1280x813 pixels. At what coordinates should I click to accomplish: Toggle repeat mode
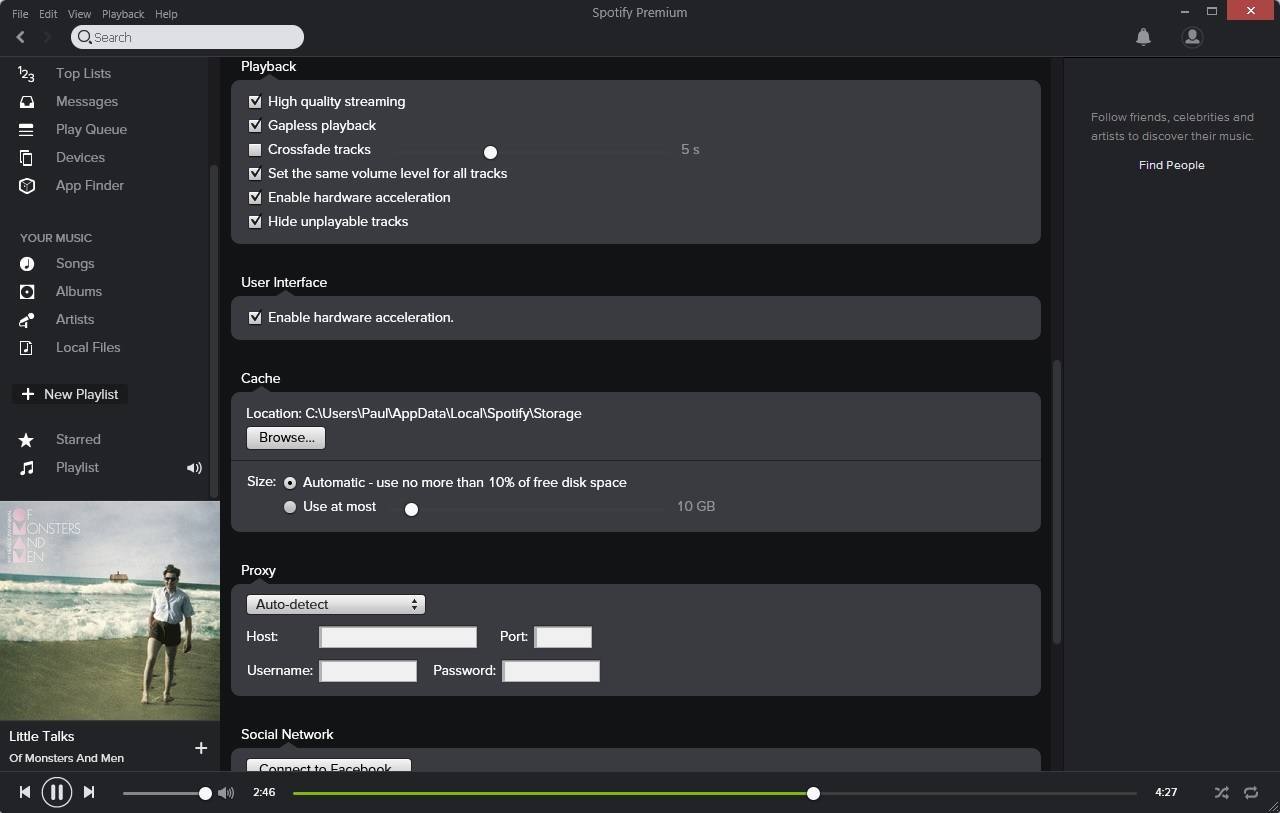[1251, 792]
